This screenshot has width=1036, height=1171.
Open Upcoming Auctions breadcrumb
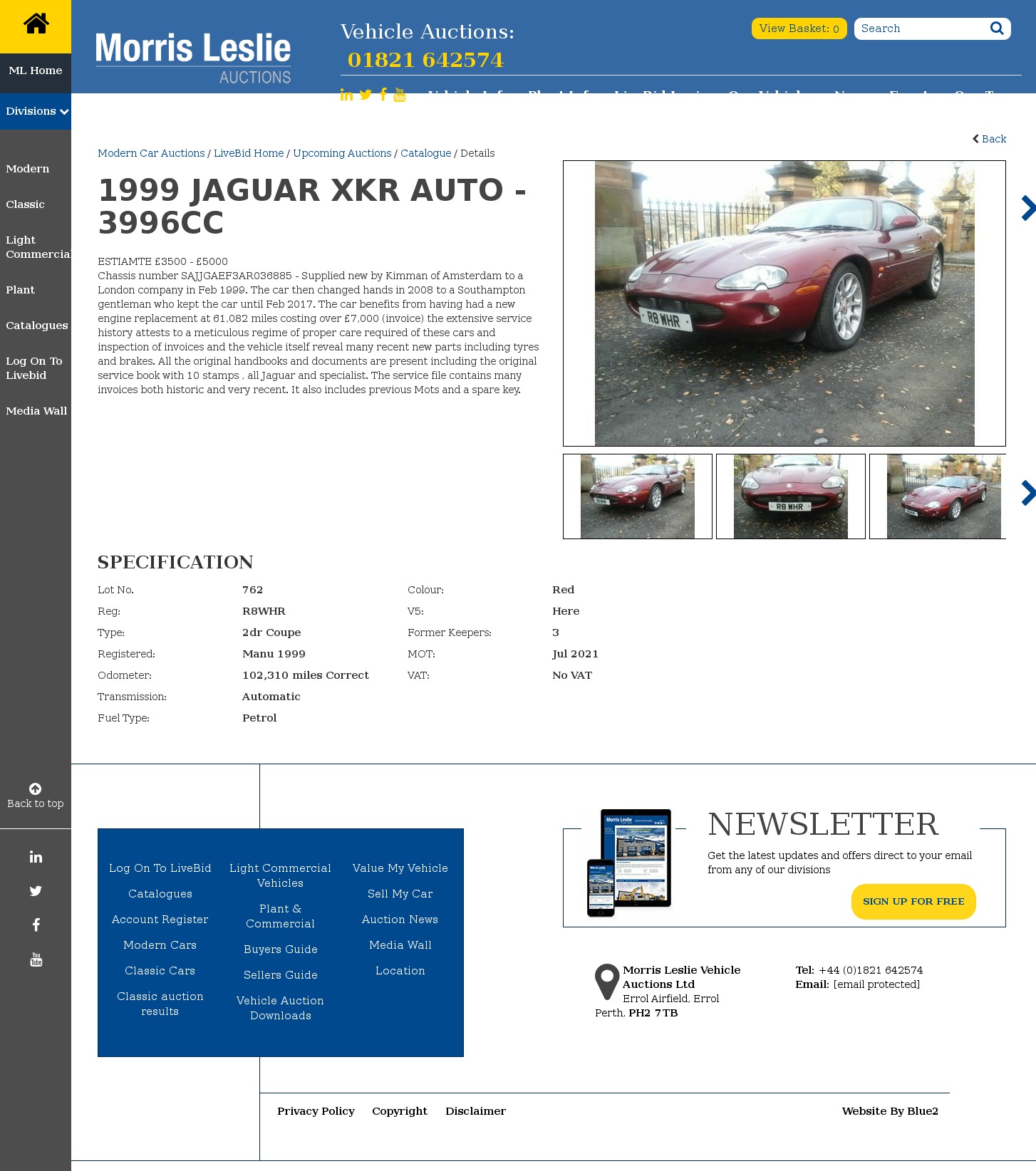(342, 153)
